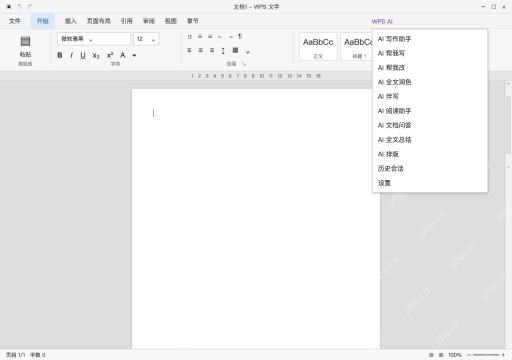Choose AI 帮我改 from menu
512x360 pixels.
430,68
